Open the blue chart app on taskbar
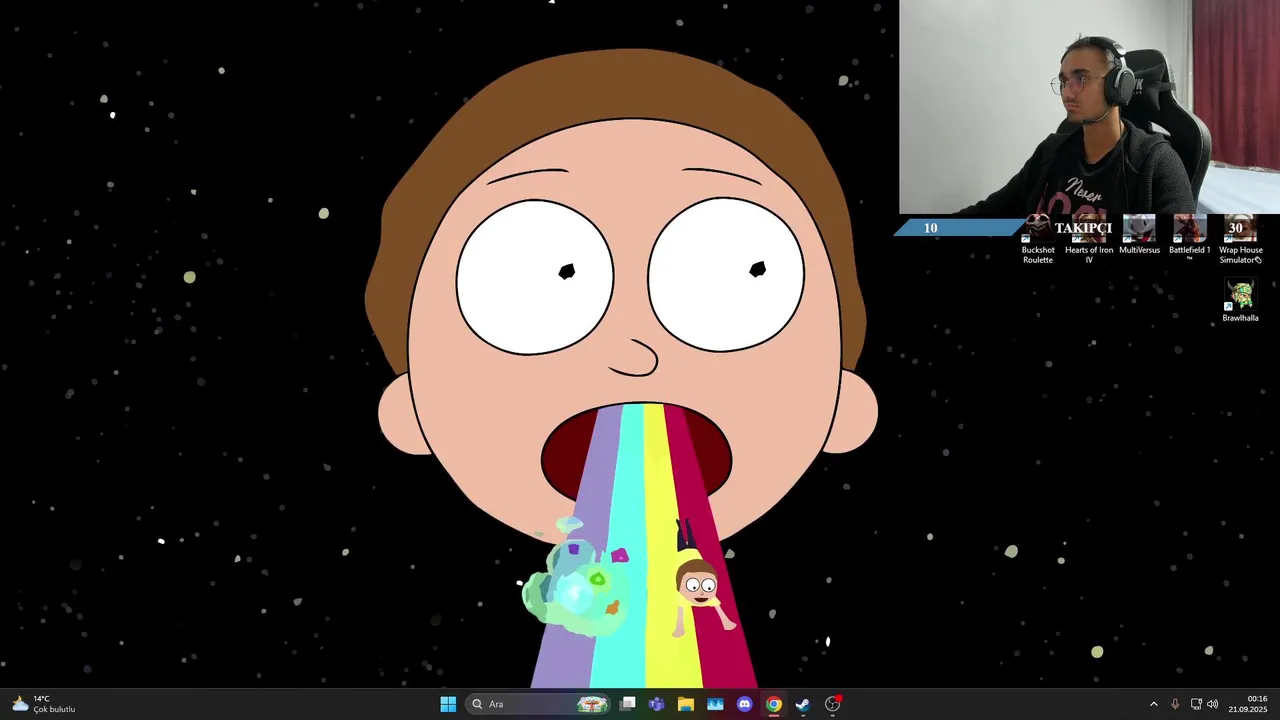The width and height of the screenshot is (1280, 720). pyautogui.click(x=715, y=704)
